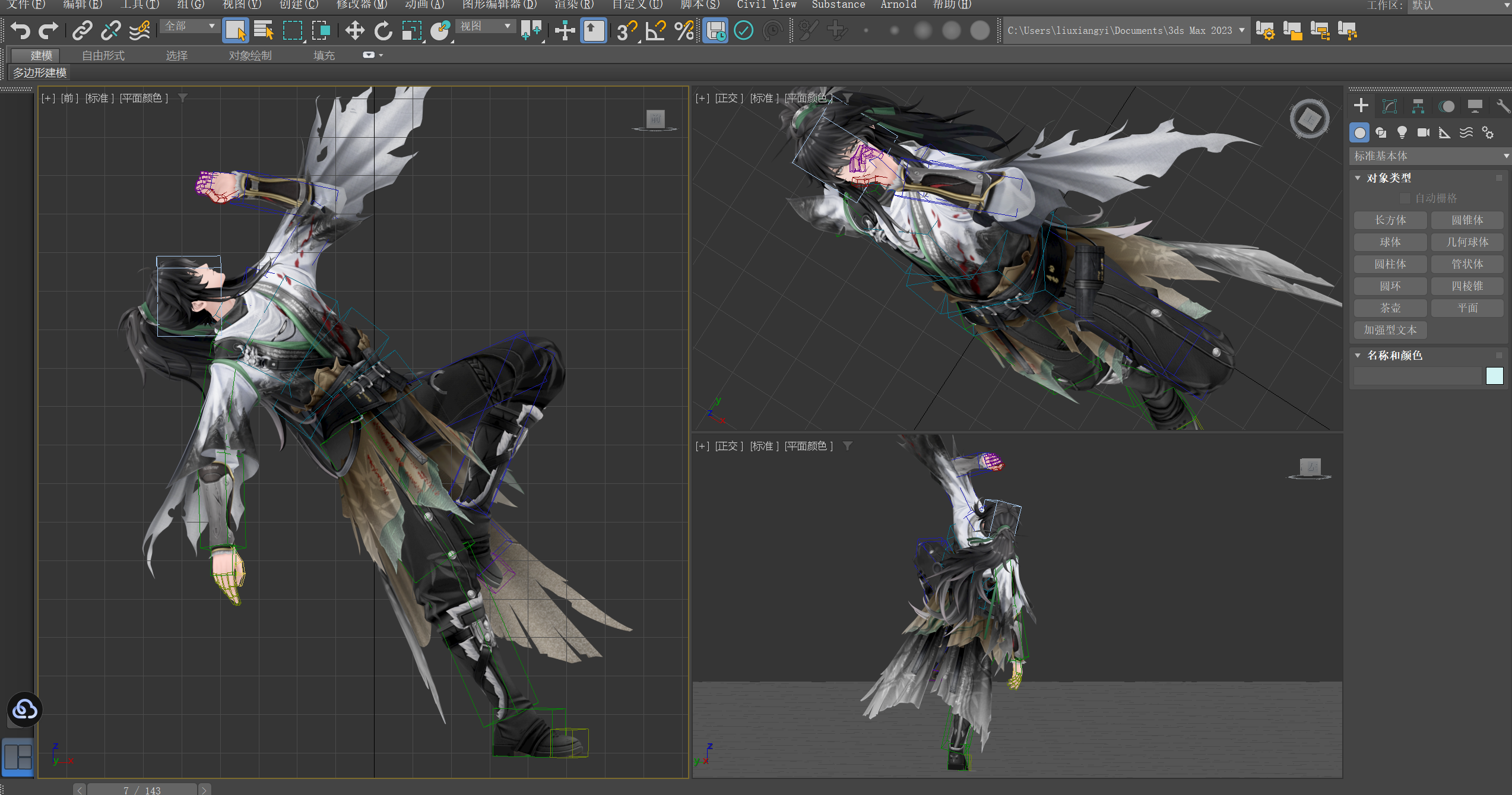The width and height of the screenshot is (1512, 795).
Task: Open the 动画(A) menu
Action: point(424,5)
